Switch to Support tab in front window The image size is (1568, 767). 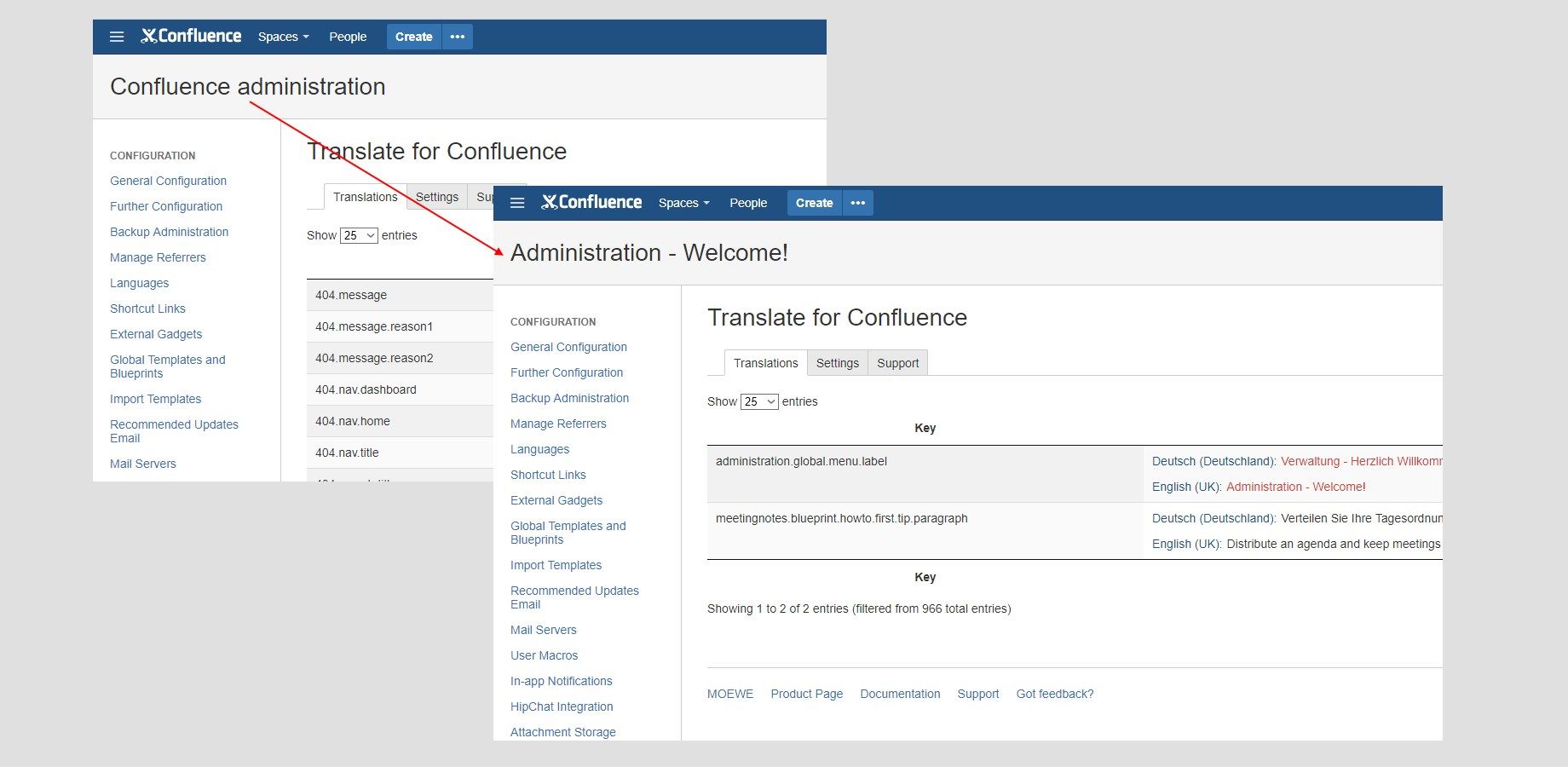pyautogui.click(x=898, y=363)
